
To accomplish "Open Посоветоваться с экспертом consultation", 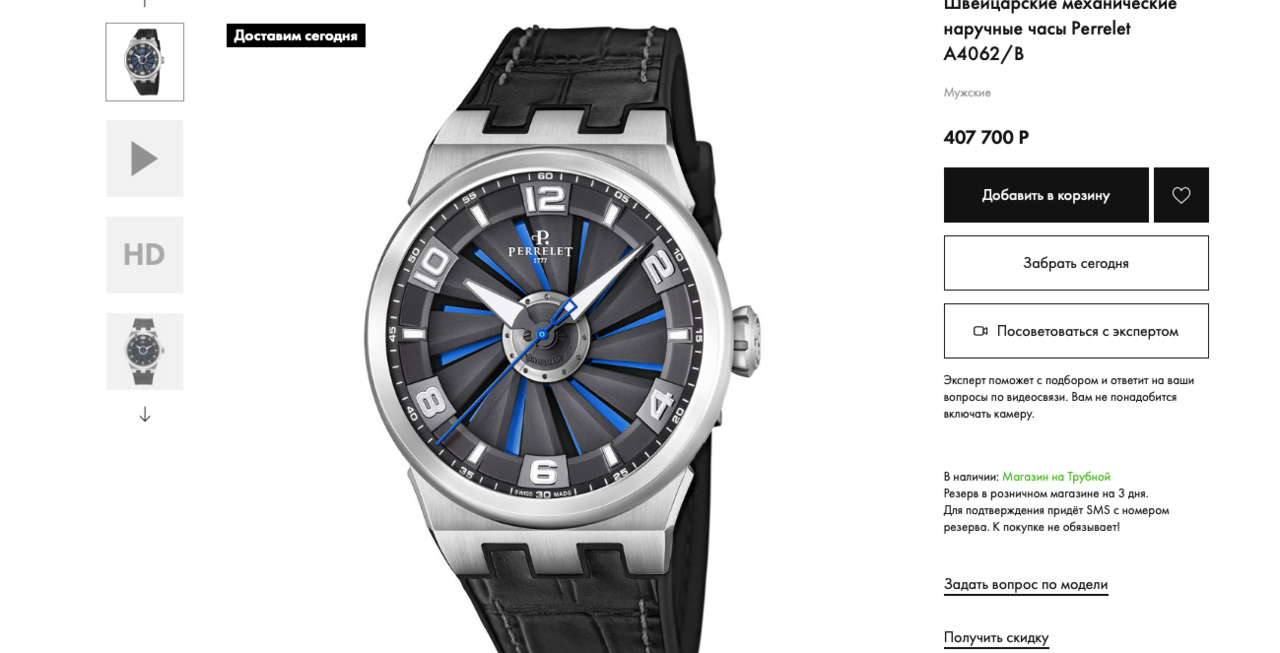I will point(1076,331).
